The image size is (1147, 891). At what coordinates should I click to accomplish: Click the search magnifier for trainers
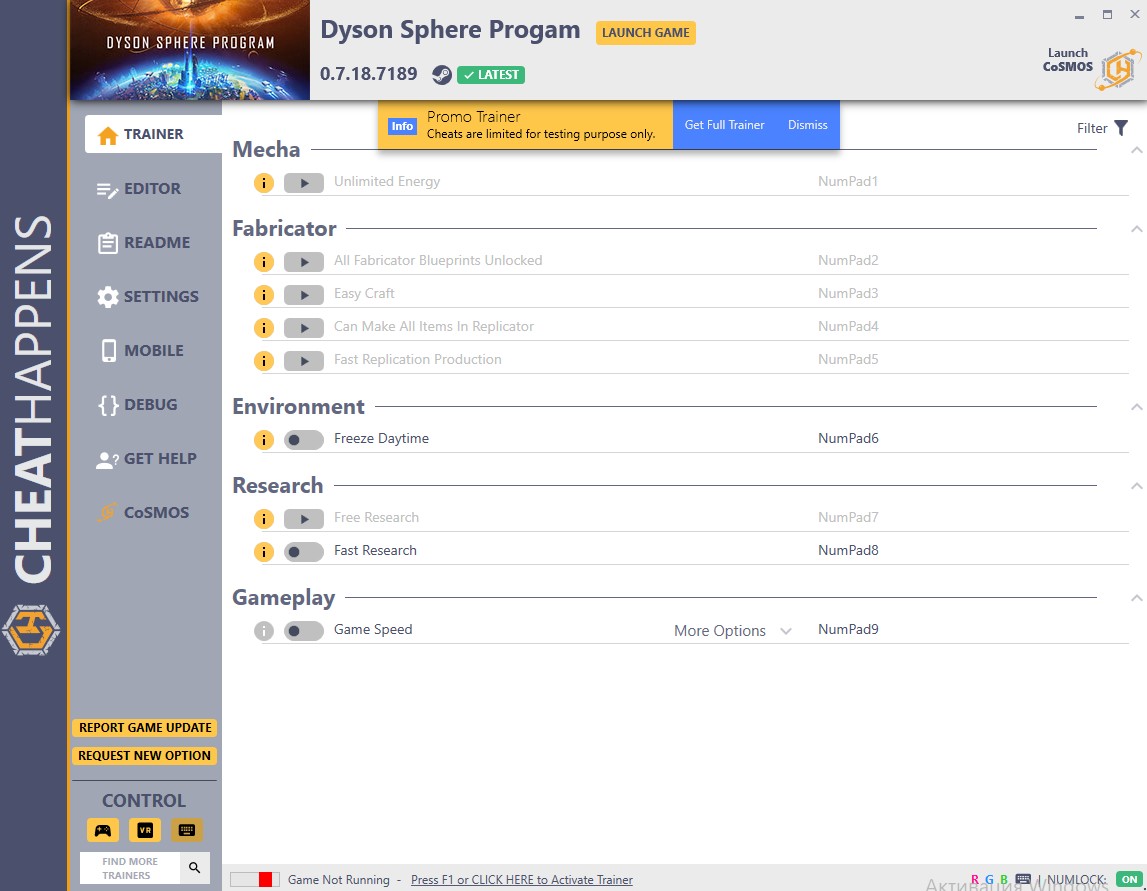(195, 868)
